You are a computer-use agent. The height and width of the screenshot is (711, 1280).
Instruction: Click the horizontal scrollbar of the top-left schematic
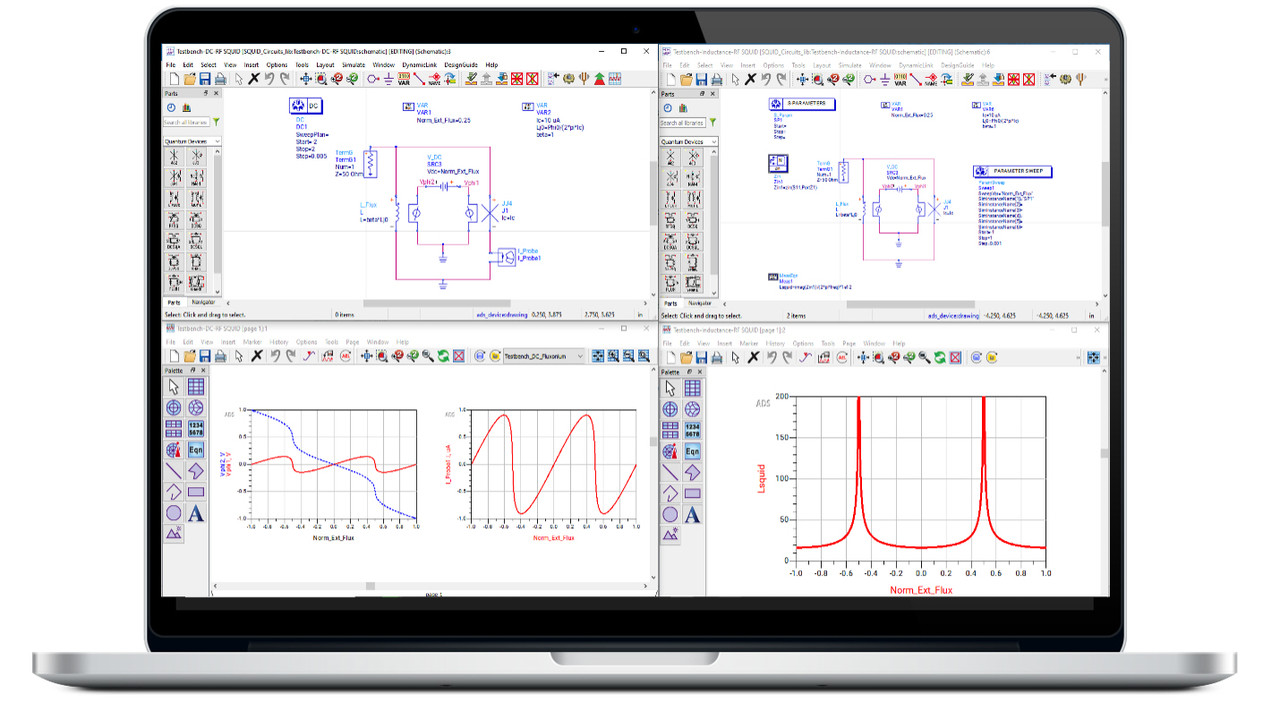(400, 302)
